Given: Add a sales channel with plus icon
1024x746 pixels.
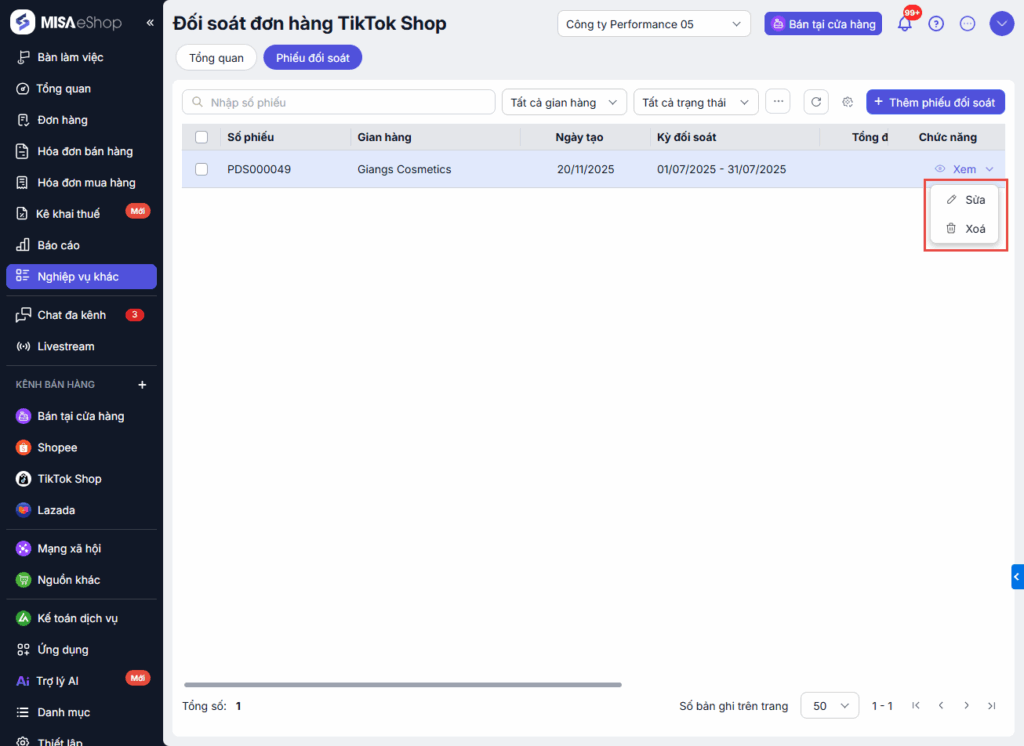Looking at the screenshot, I should point(142,385).
